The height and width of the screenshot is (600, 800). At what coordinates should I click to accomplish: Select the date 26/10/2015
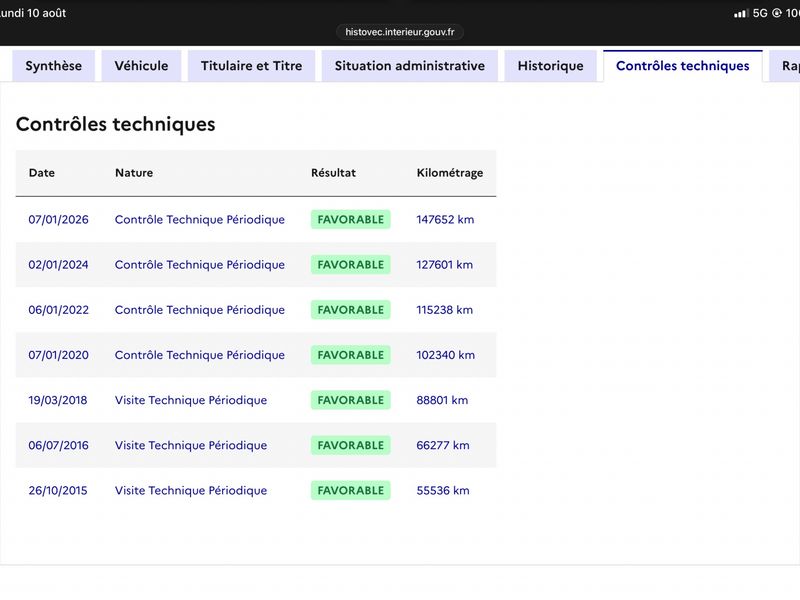[58, 490]
